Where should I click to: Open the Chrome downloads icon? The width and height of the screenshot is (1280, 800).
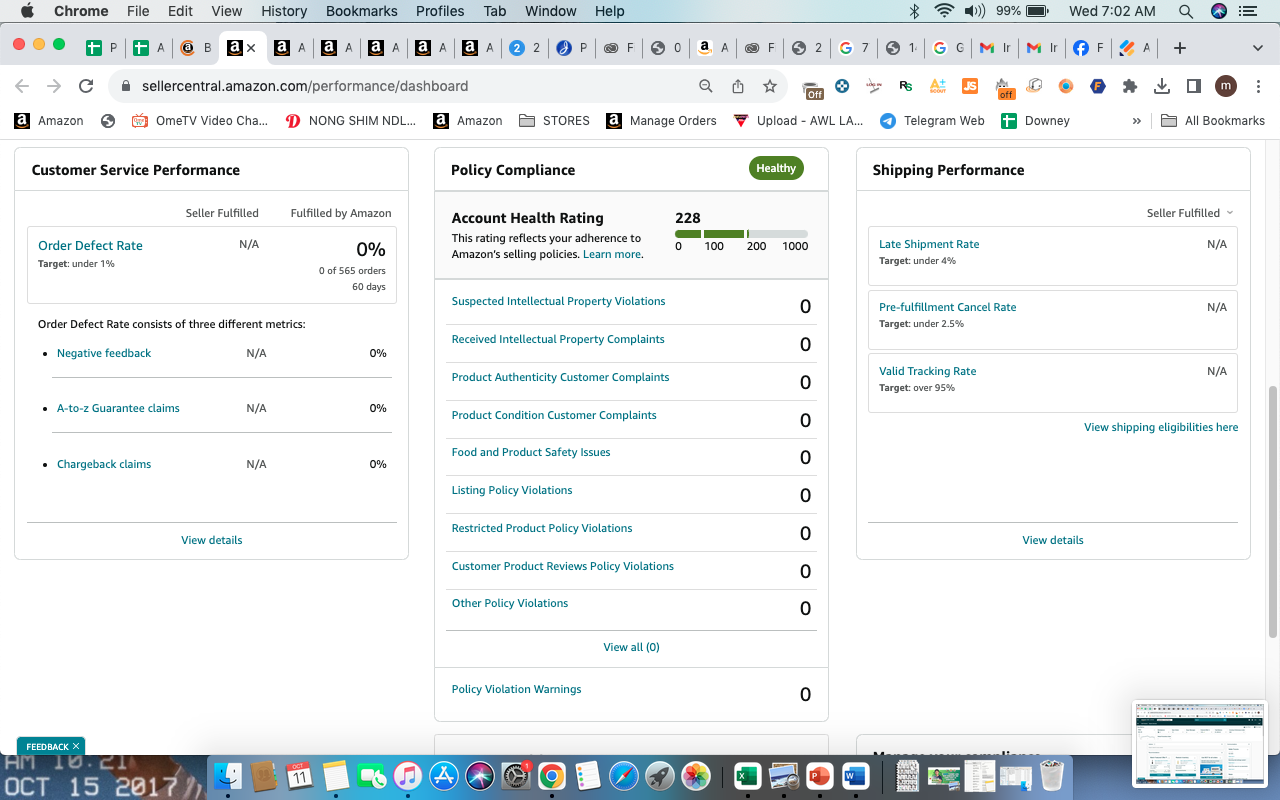1162,86
